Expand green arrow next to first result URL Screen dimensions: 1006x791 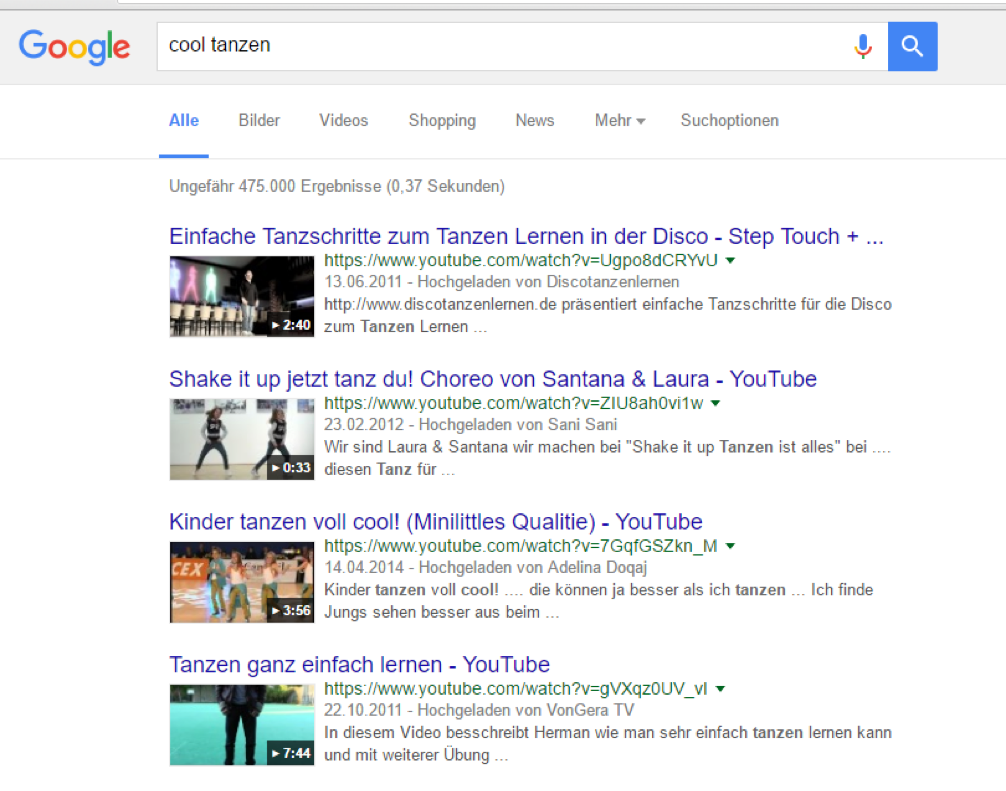click(x=730, y=261)
